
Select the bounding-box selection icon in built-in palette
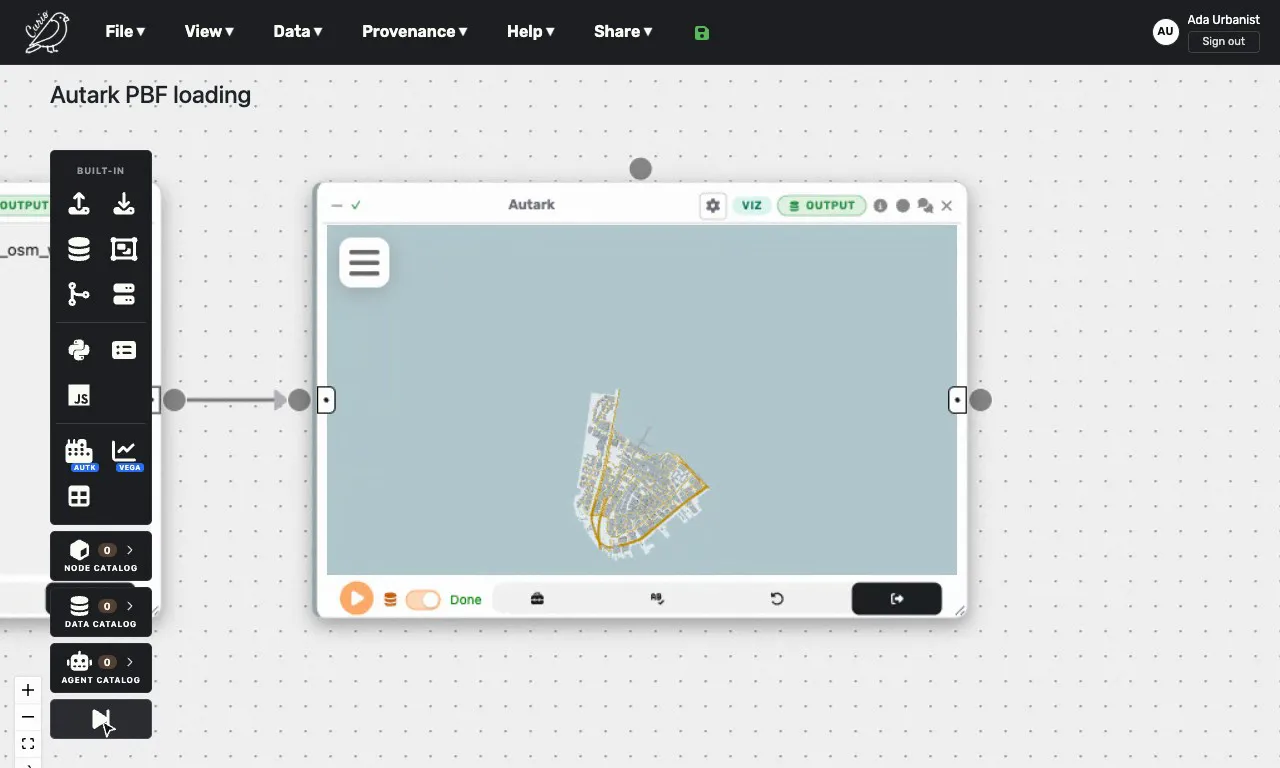[124, 249]
